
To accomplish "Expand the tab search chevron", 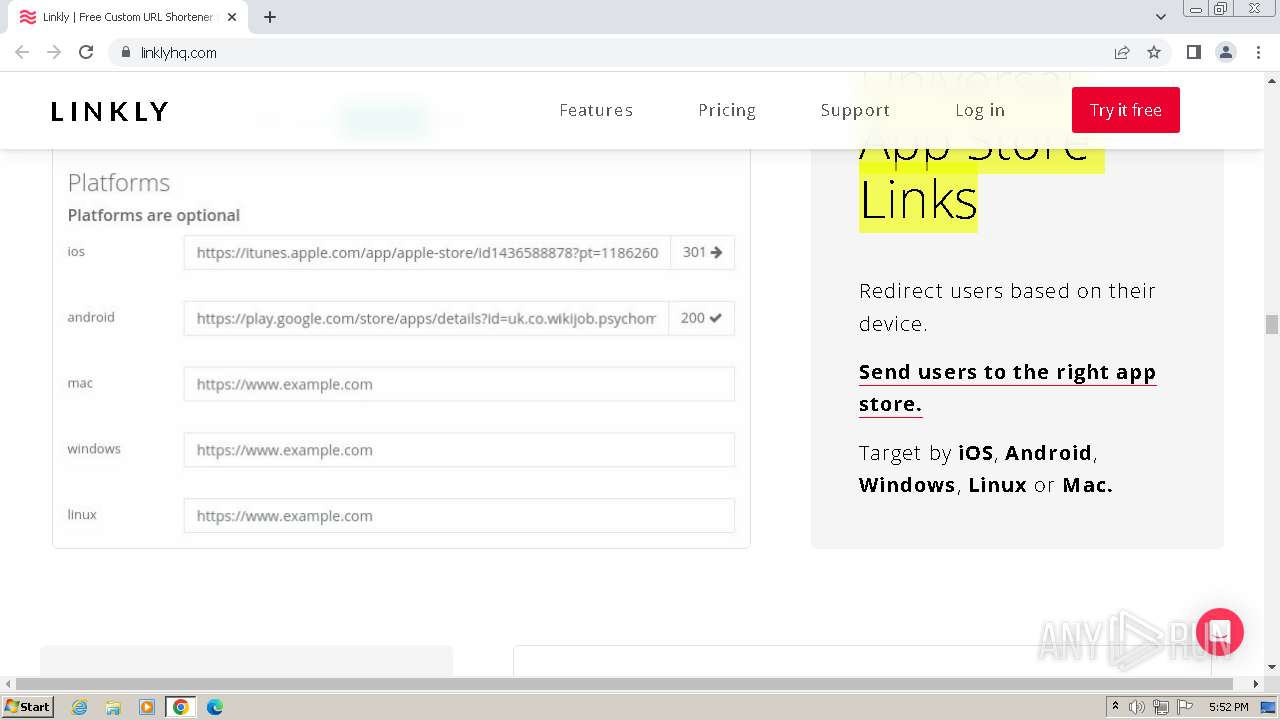I will [x=1160, y=17].
